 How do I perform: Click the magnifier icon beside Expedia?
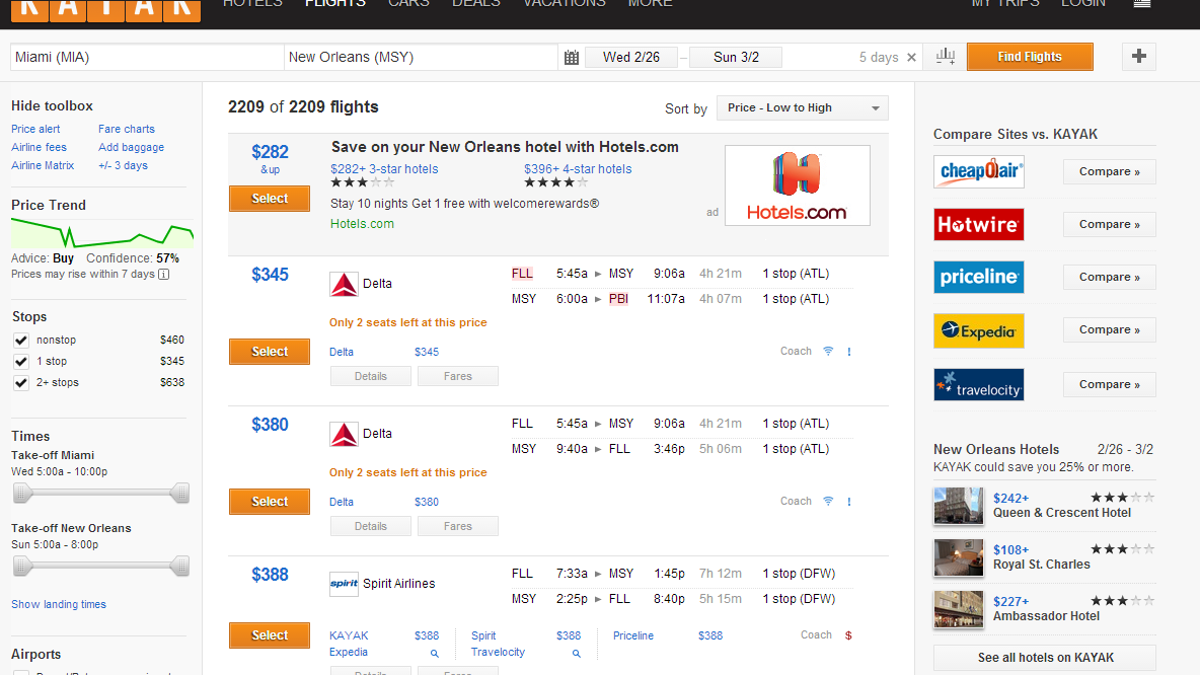point(435,653)
